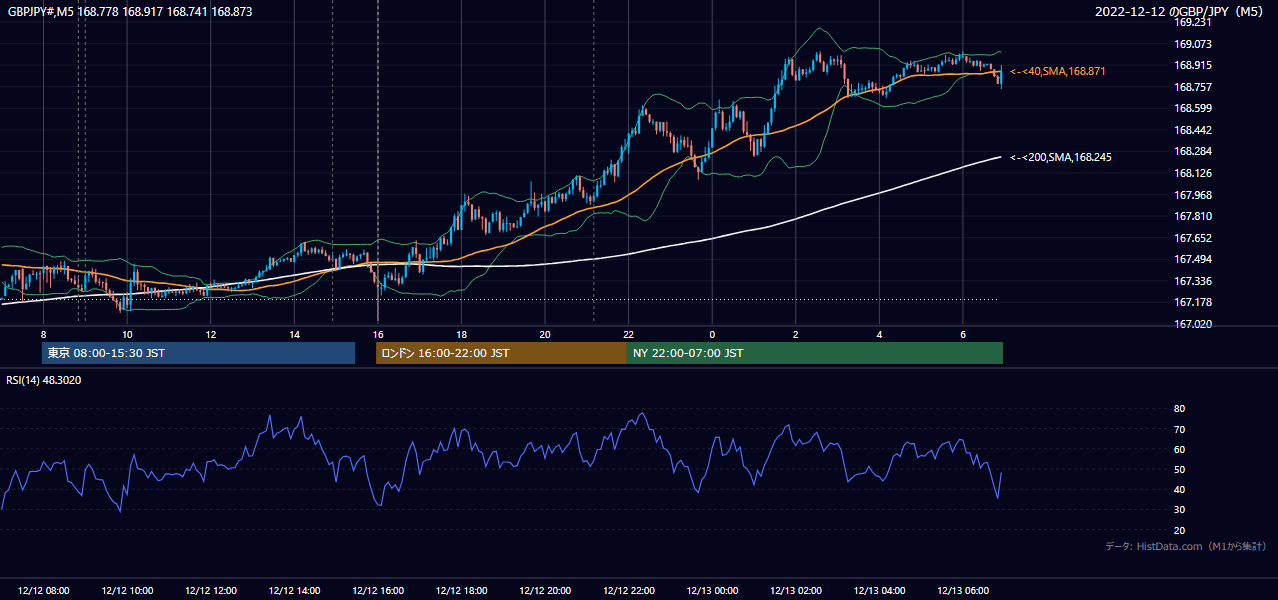Click RSI scale value 30
Image resolution: width=1278 pixels, height=600 pixels.
pos(1179,510)
